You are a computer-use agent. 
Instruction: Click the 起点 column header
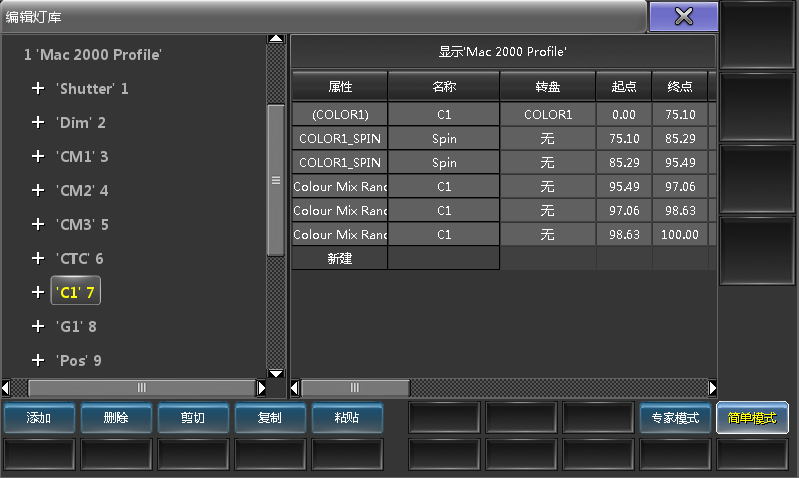click(x=624, y=87)
